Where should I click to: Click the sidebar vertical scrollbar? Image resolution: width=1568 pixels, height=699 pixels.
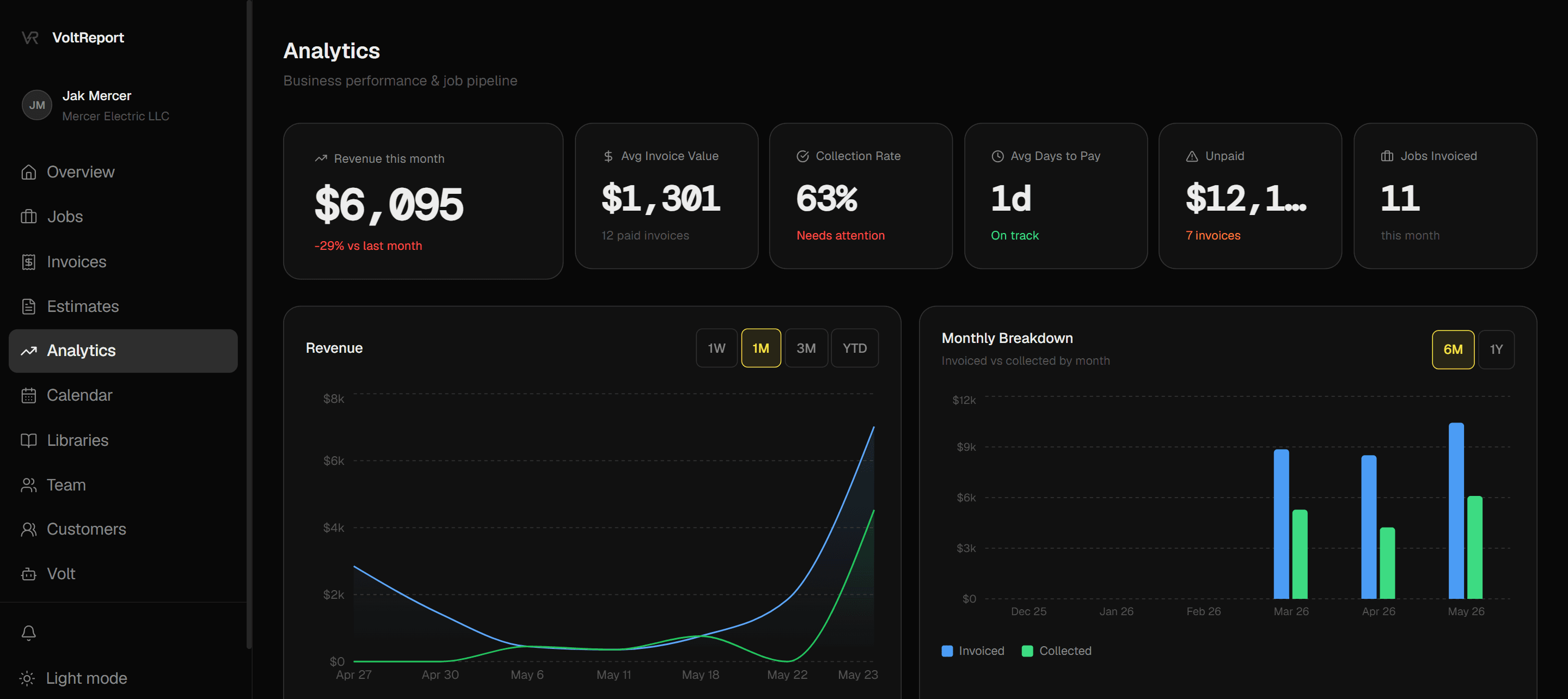point(249,324)
